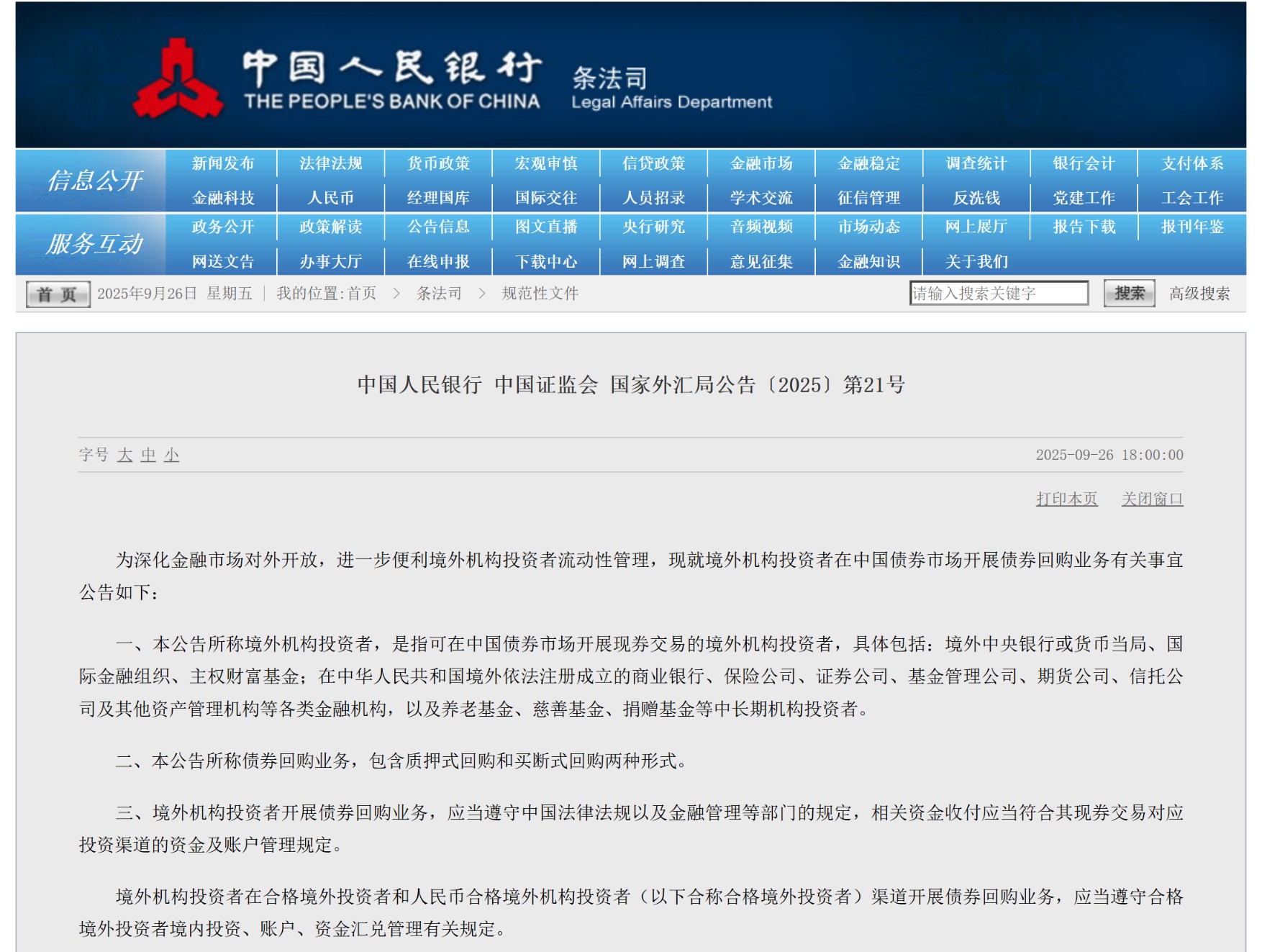Image resolution: width=1262 pixels, height=952 pixels.
Task: Visit the 报告下载 page
Action: pyautogui.click(x=1084, y=227)
